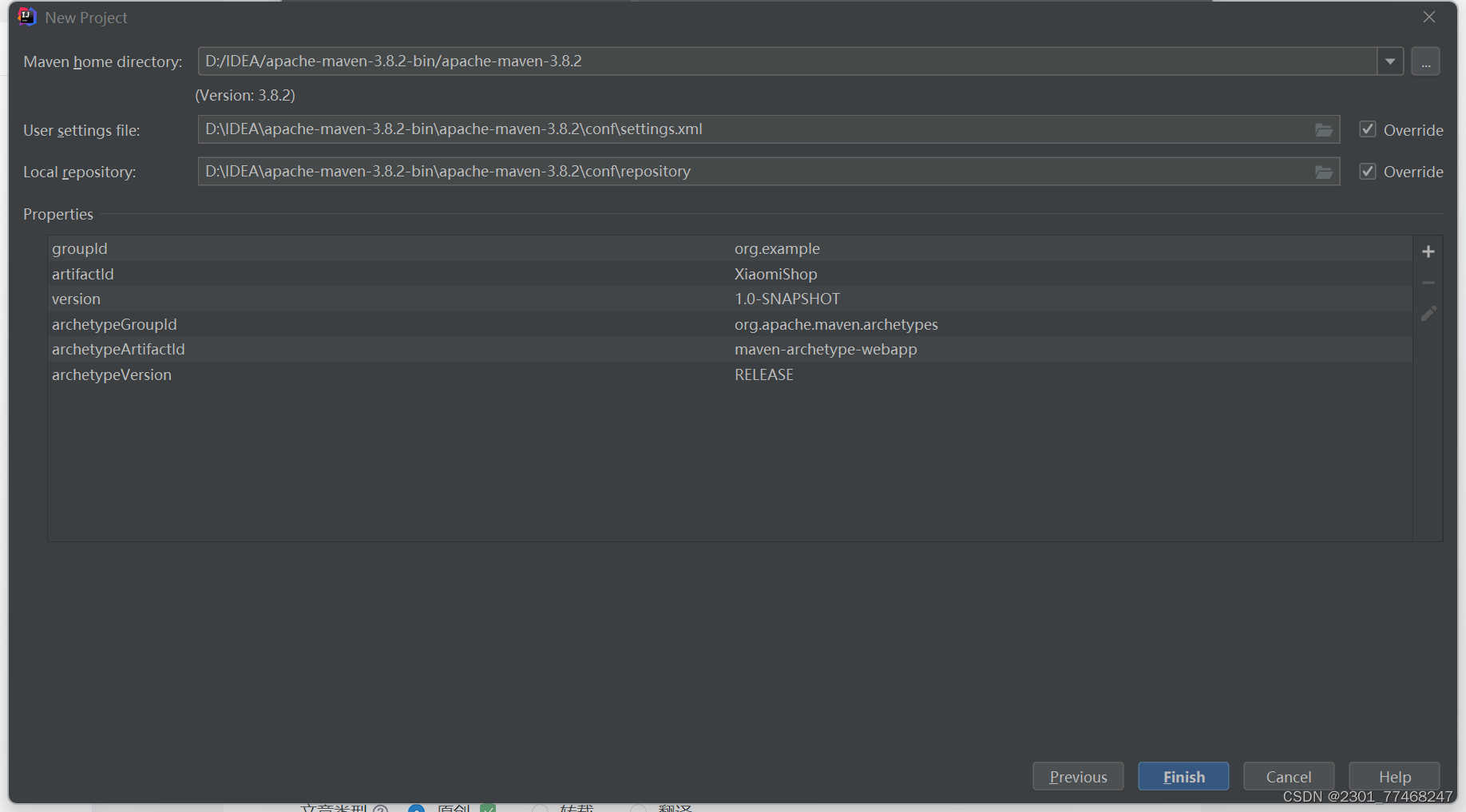The height and width of the screenshot is (812, 1466).
Task: Add a new property with the plus icon
Action: (x=1428, y=252)
